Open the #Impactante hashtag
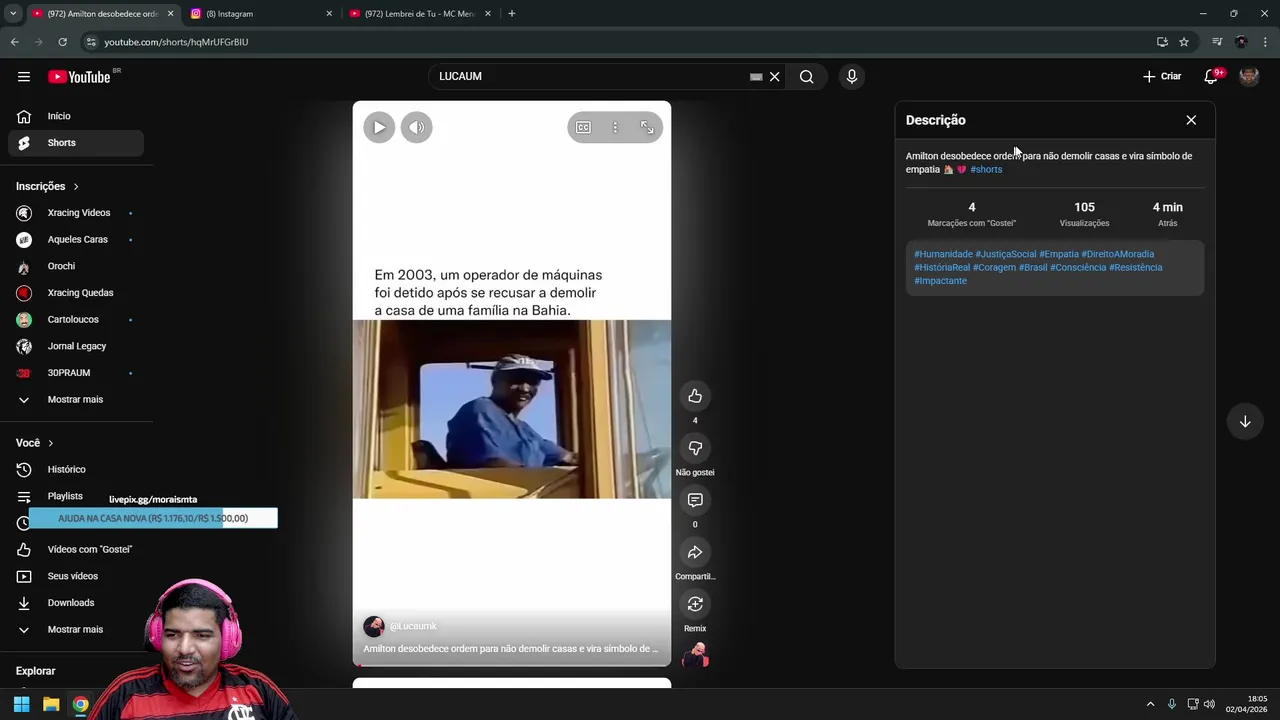The width and height of the screenshot is (1280, 720). [940, 281]
